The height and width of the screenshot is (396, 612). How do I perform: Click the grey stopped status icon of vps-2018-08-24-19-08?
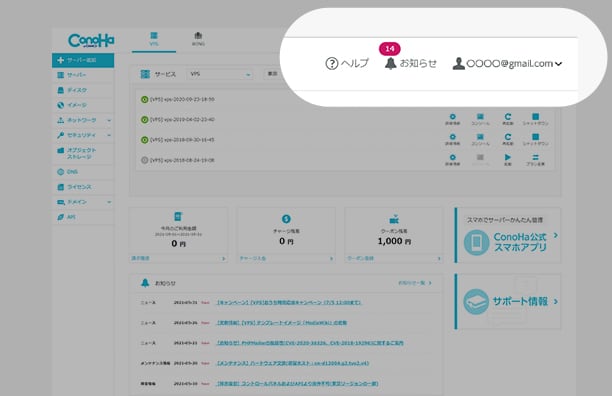tap(144, 160)
